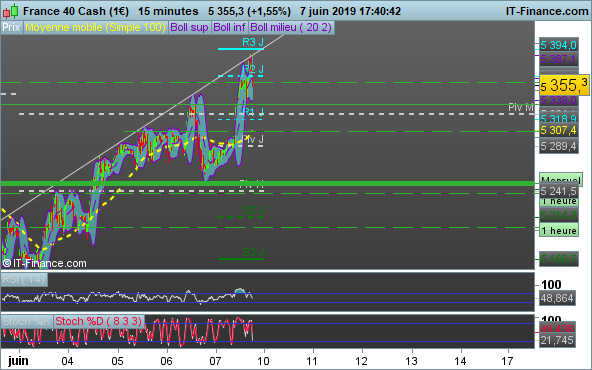The height and width of the screenshot is (370, 592).
Task: Click the S3 J support marker
Action: pyautogui.click(x=253, y=252)
